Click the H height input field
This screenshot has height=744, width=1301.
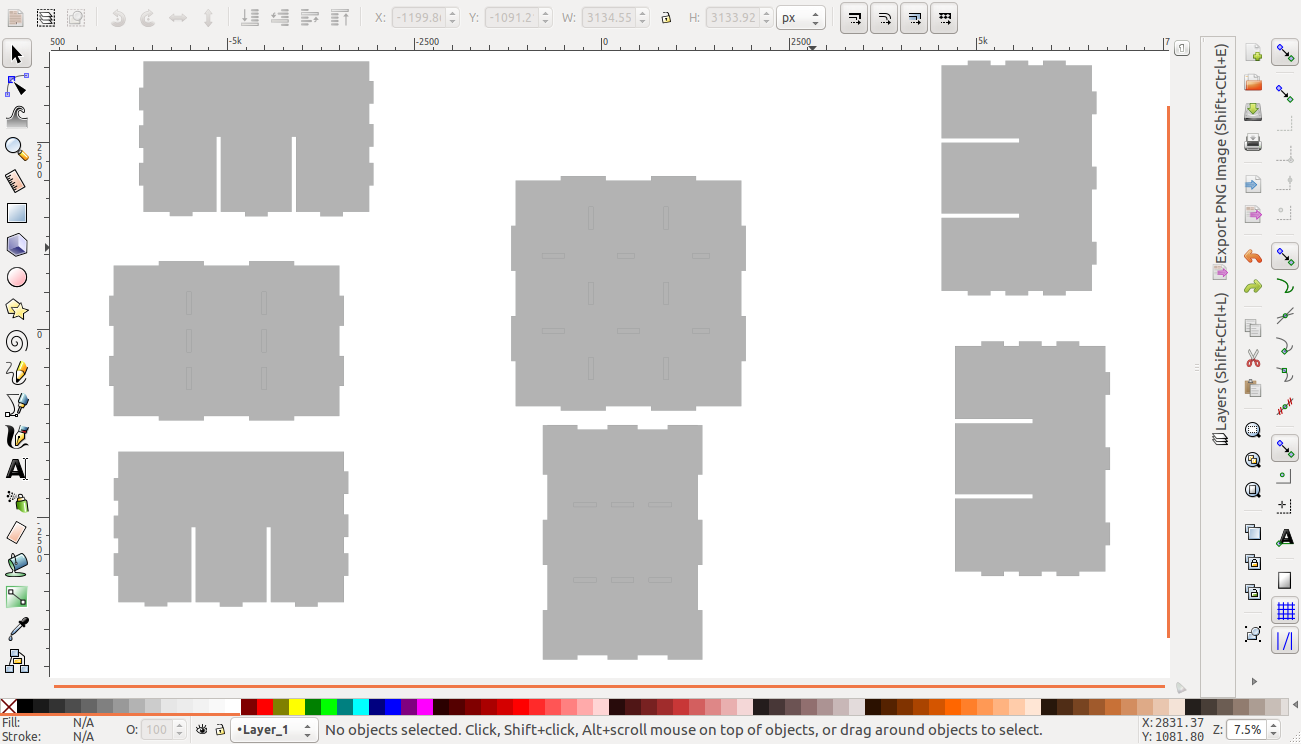coord(733,18)
